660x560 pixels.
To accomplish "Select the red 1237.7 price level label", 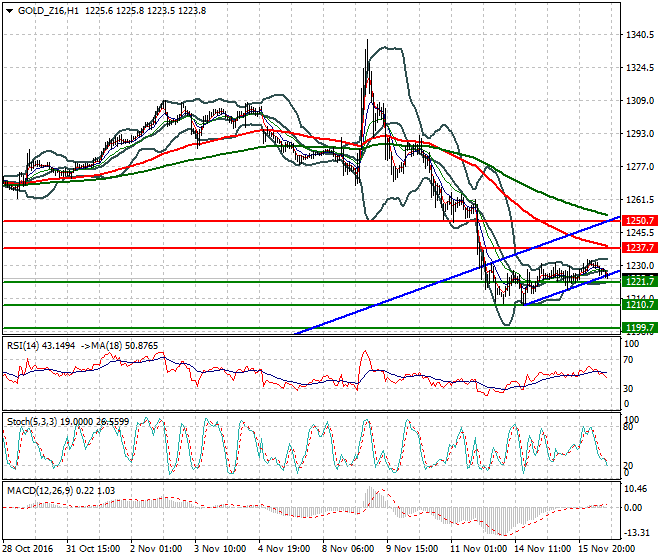I will 640,248.
